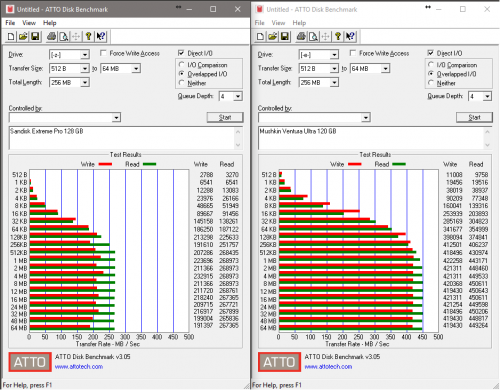The image size is (500, 390).
Task: Click Open folder icon in left ATTO window
Action: [23, 36]
